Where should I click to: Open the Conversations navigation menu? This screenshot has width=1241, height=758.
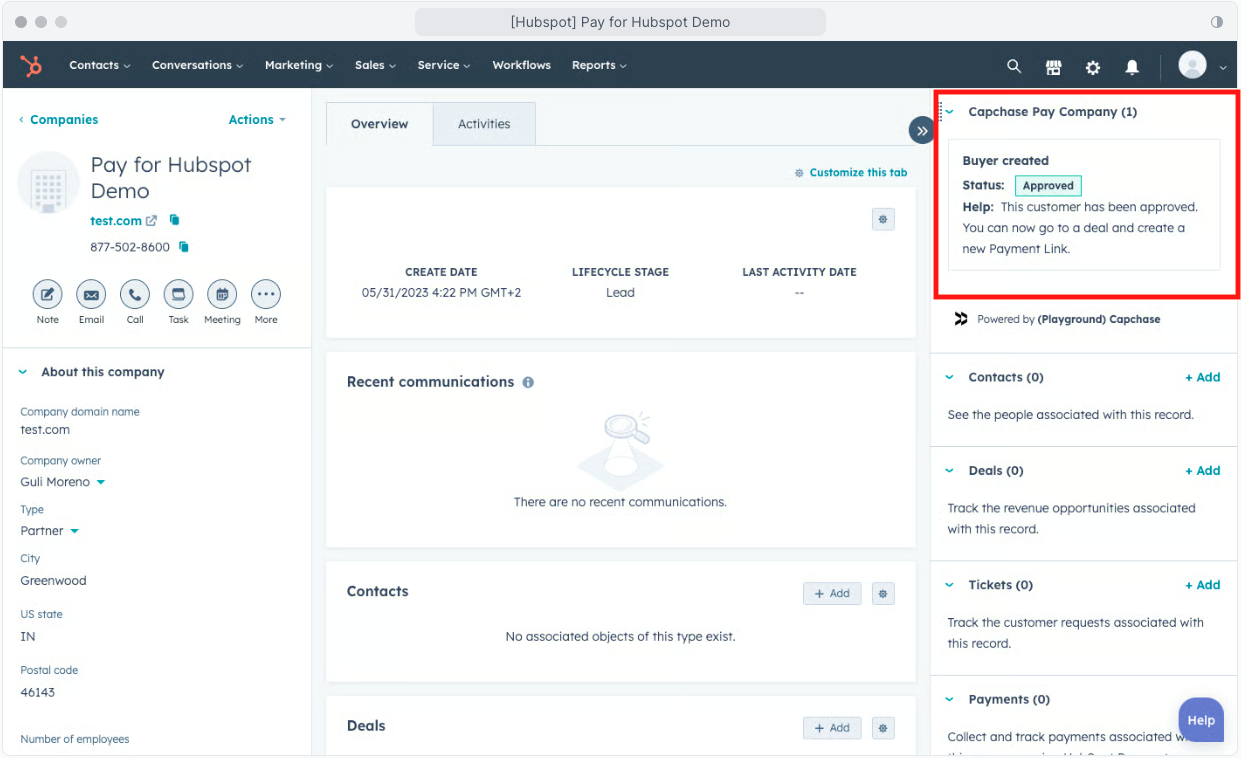pyautogui.click(x=198, y=66)
